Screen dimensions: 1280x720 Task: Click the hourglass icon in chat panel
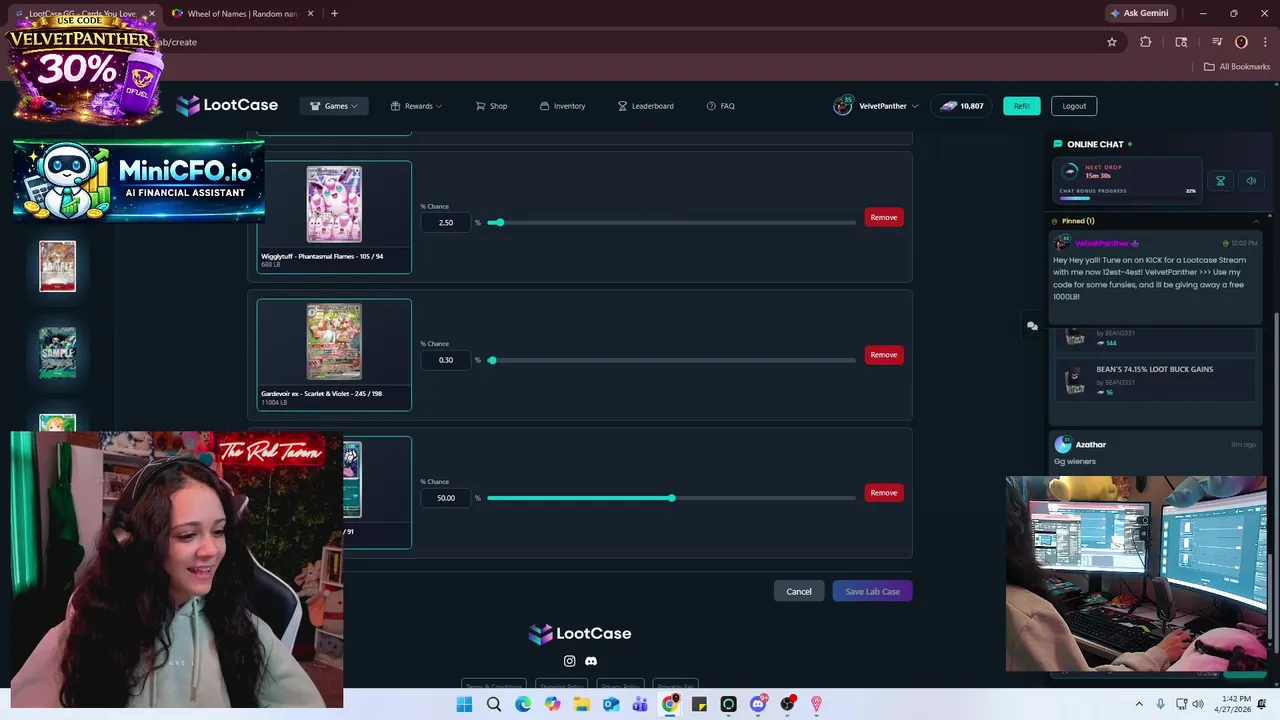[x=1220, y=181]
